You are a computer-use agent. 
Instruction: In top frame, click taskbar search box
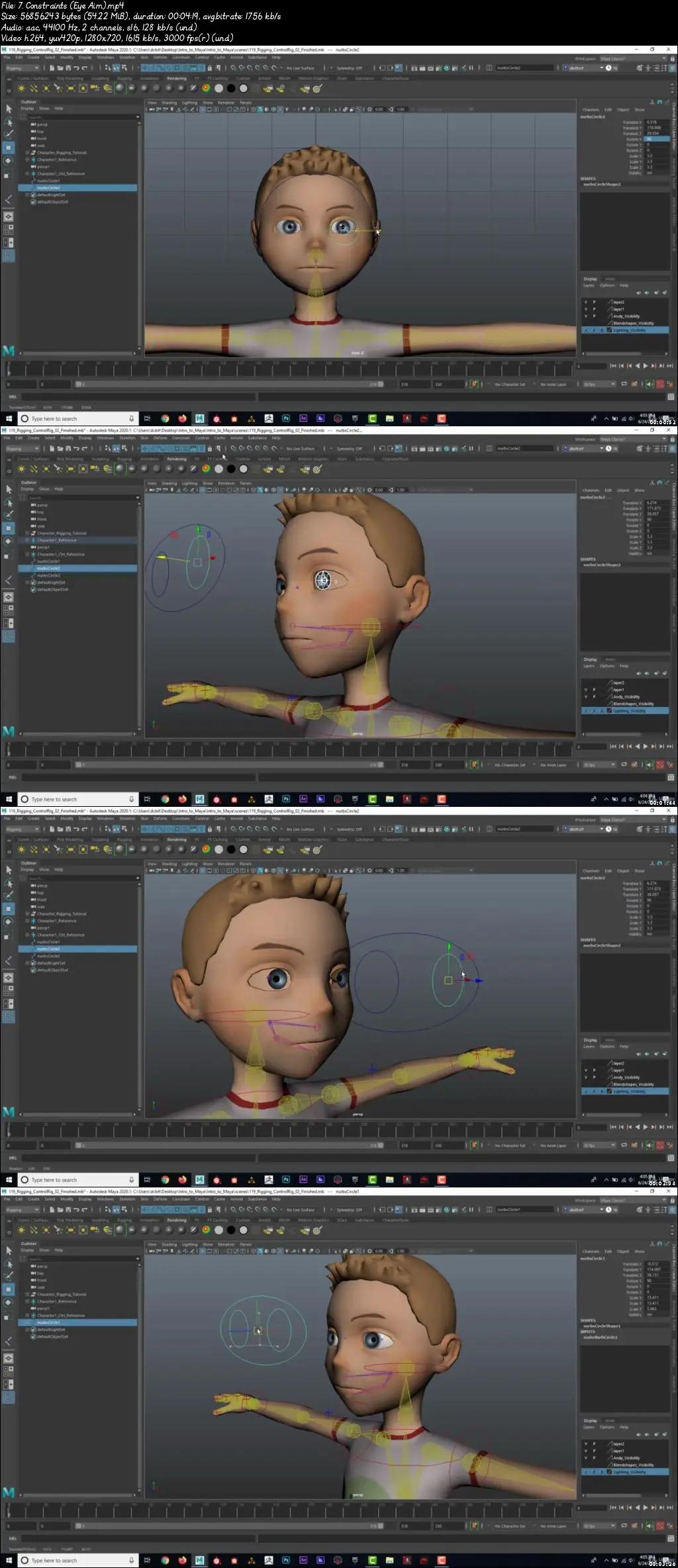[x=77, y=418]
